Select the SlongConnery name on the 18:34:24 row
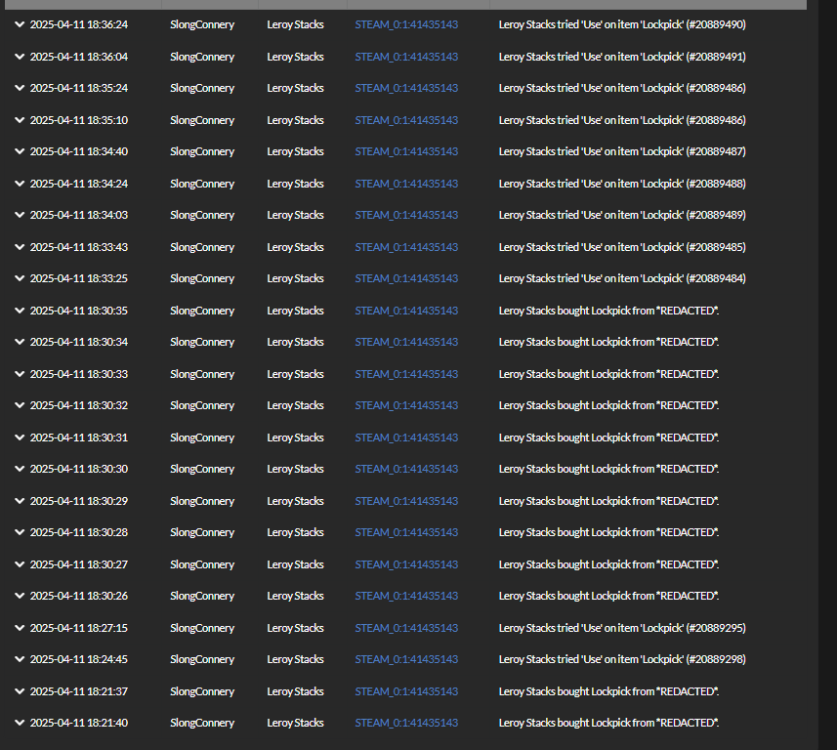Viewport: 837px width, 750px height. pyautogui.click(x=202, y=183)
